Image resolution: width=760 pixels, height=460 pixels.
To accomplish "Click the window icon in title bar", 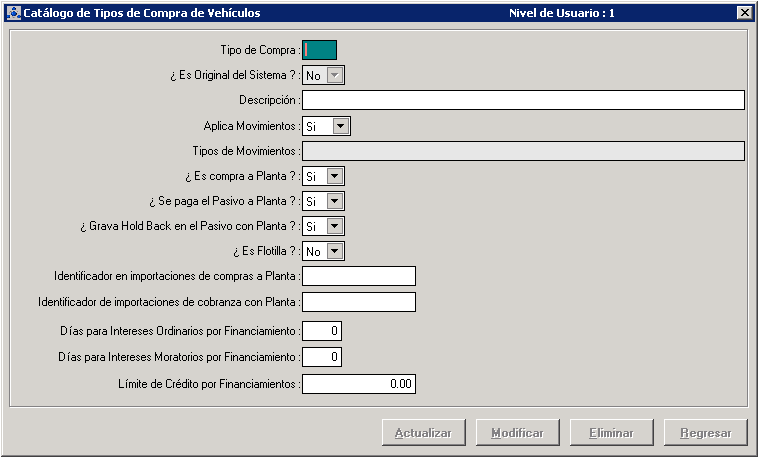I will [x=13, y=13].
